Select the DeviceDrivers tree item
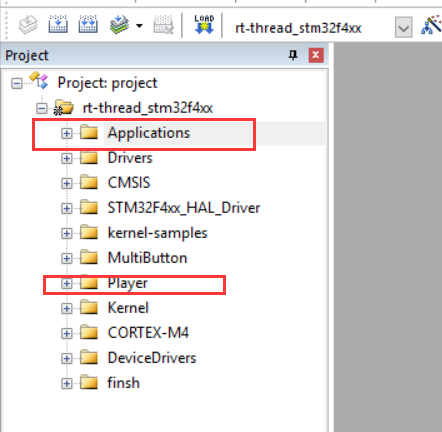 coord(152,358)
